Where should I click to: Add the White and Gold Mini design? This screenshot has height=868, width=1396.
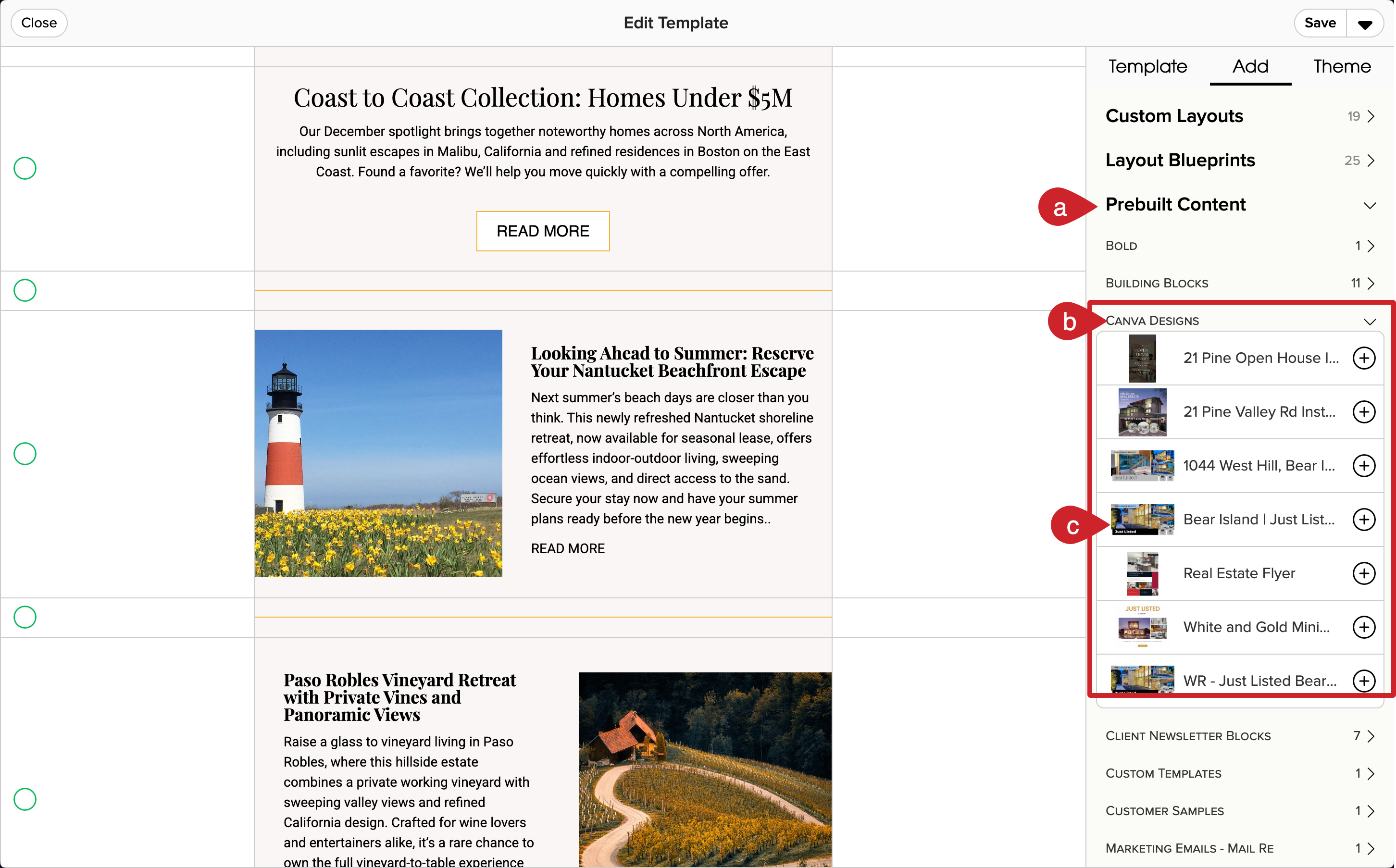pos(1364,627)
